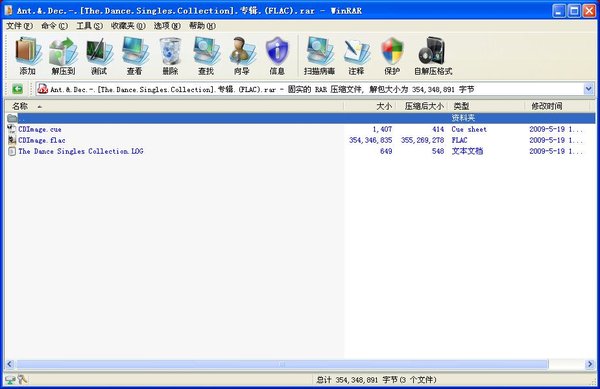Sort by 类型 (Type) column header
The width and height of the screenshot is (600, 389).
pos(486,106)
